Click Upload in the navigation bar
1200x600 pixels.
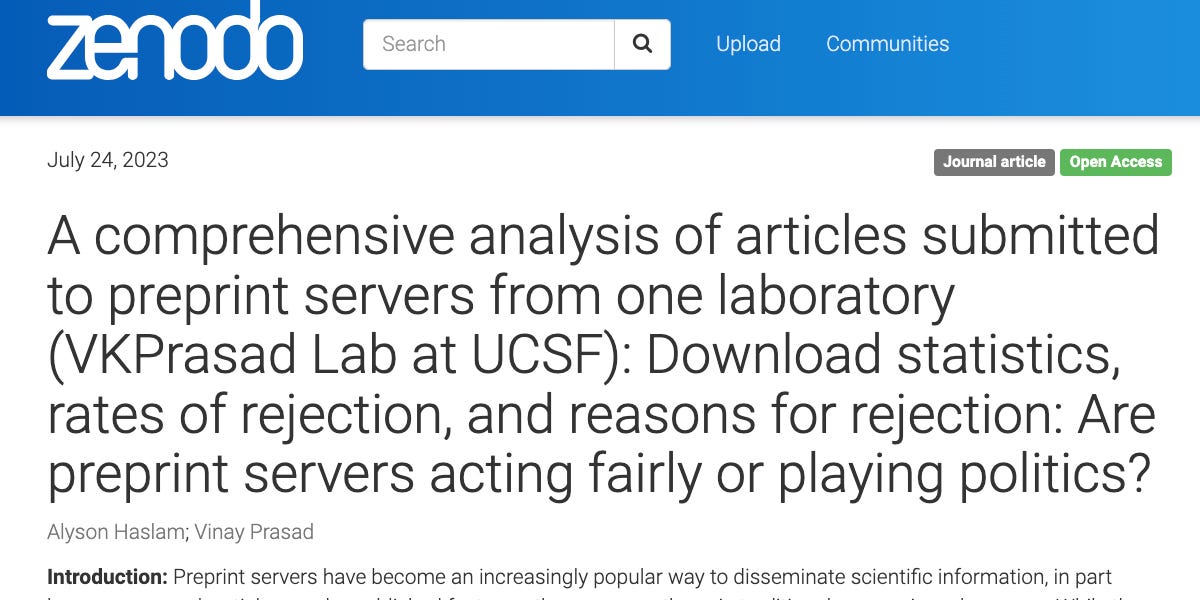(748, 44)
